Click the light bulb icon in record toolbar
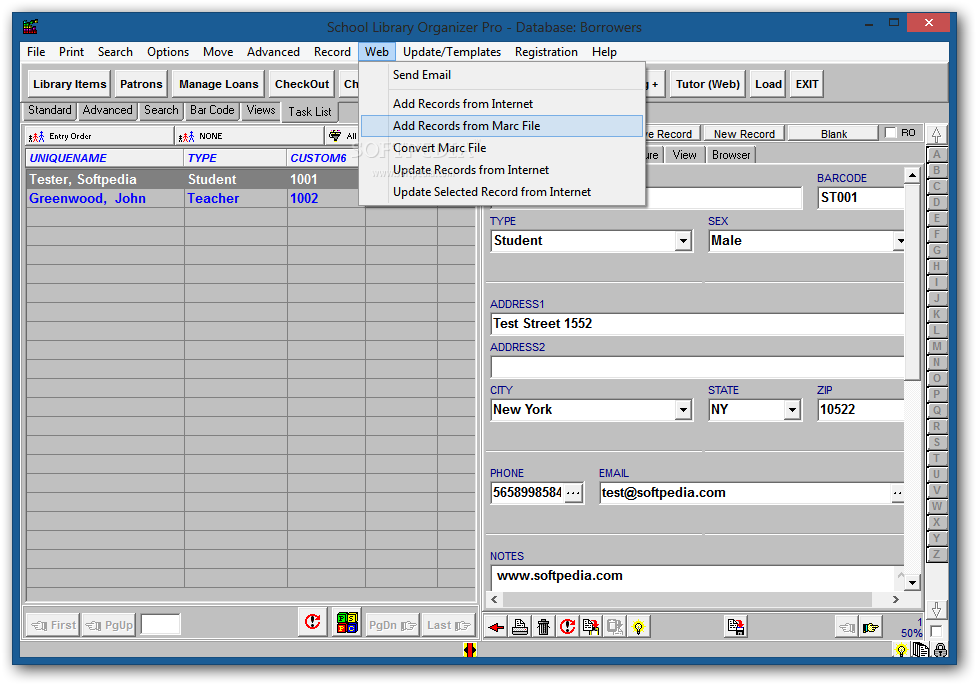Screen dimensions: 977x685 tap(638, 626)
